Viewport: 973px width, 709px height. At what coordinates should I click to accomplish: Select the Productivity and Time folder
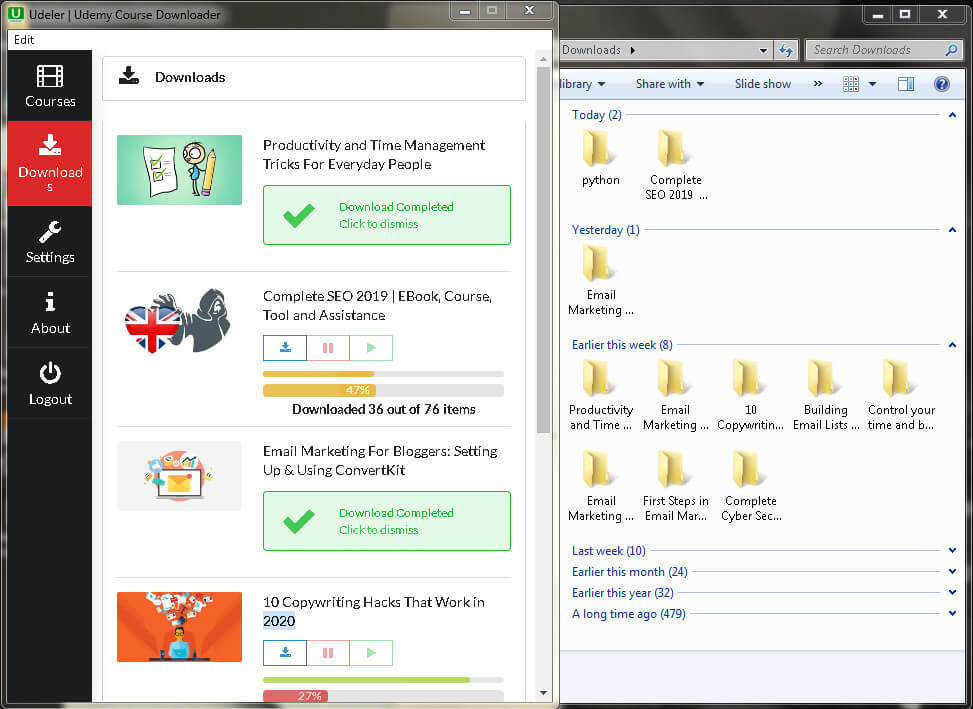tap(600, 395)
